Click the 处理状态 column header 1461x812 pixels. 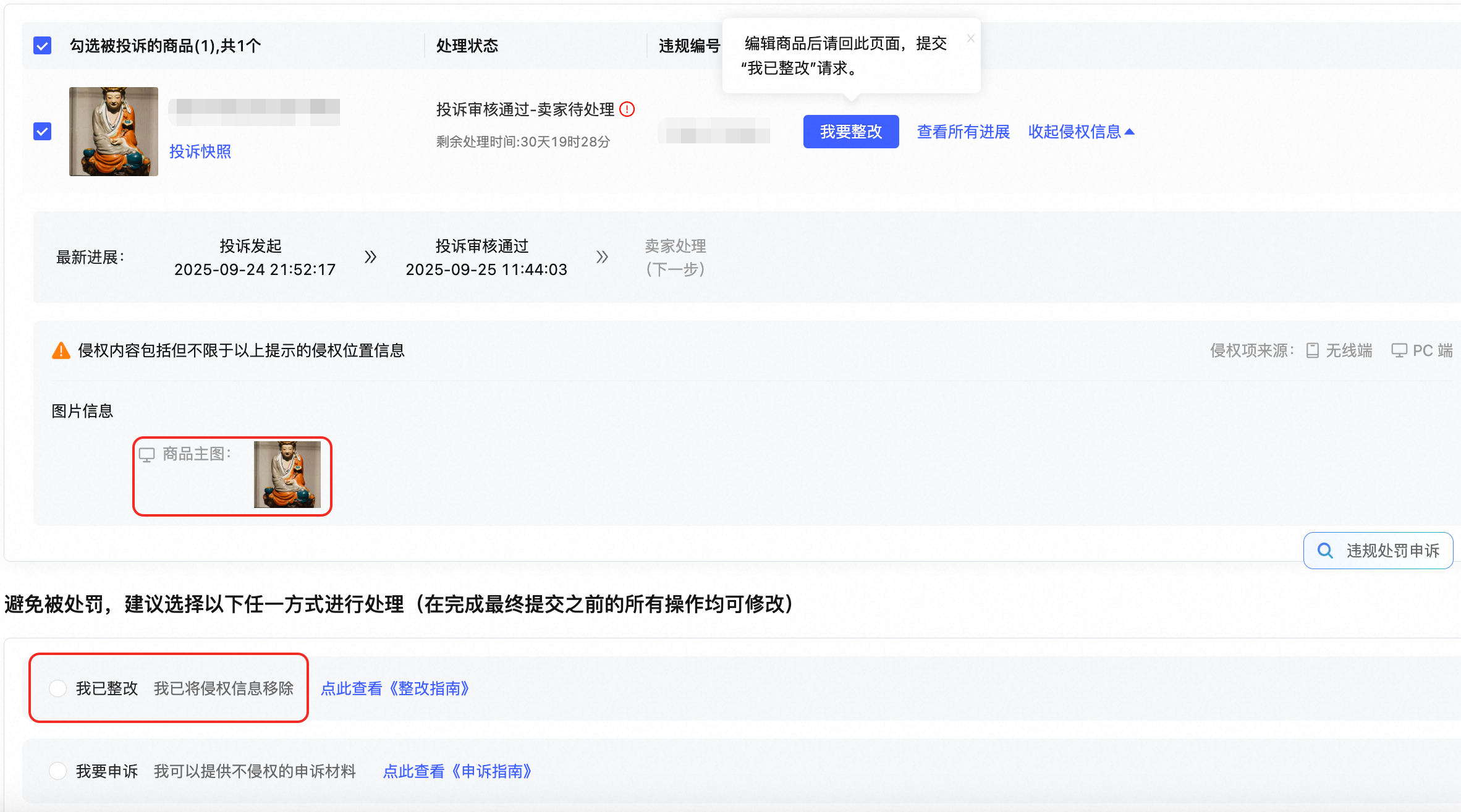point(467,46)
